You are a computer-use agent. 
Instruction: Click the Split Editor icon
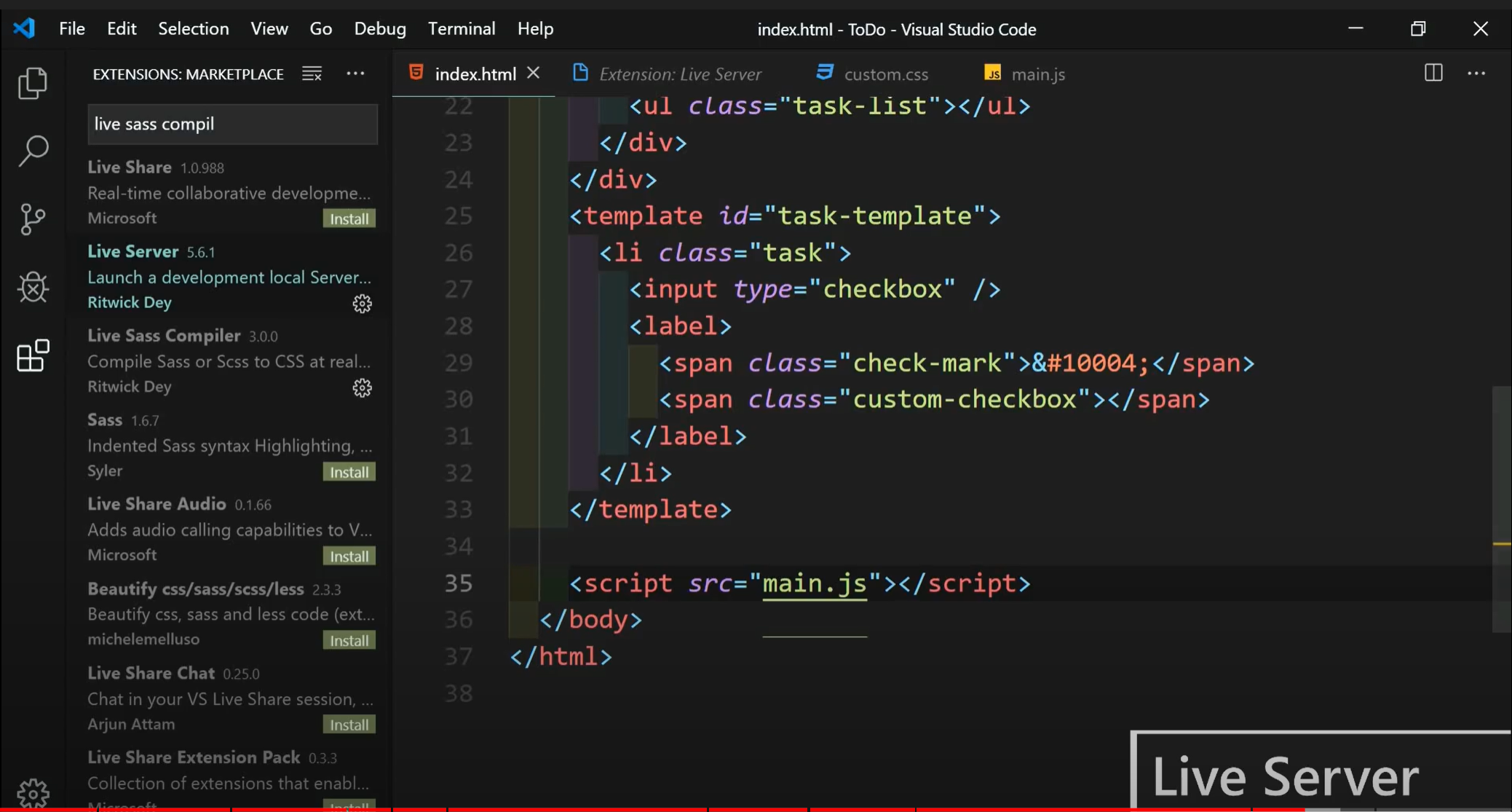point(1433,73)
